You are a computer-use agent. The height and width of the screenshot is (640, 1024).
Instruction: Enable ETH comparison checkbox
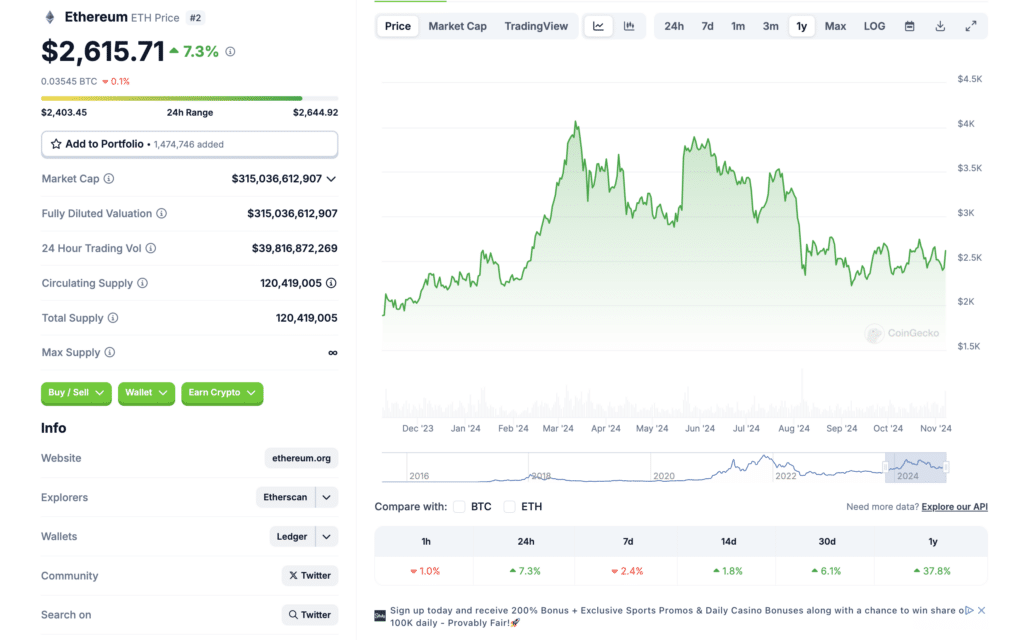click(x=509, y=507)
